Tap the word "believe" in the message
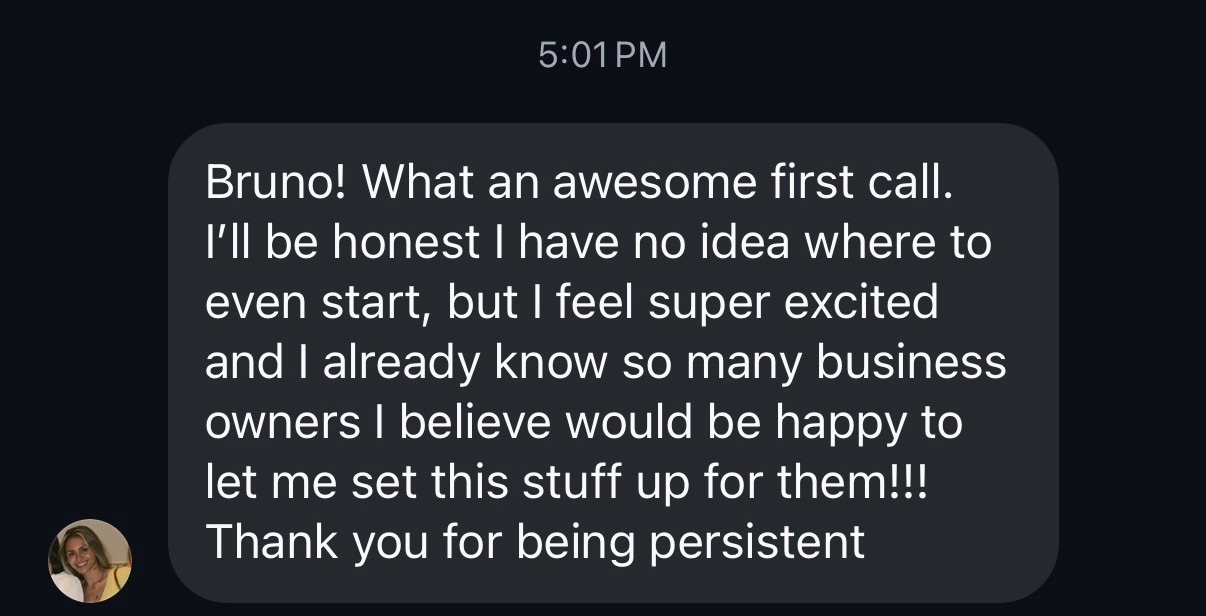1206x616 pixels. point(474,422)
